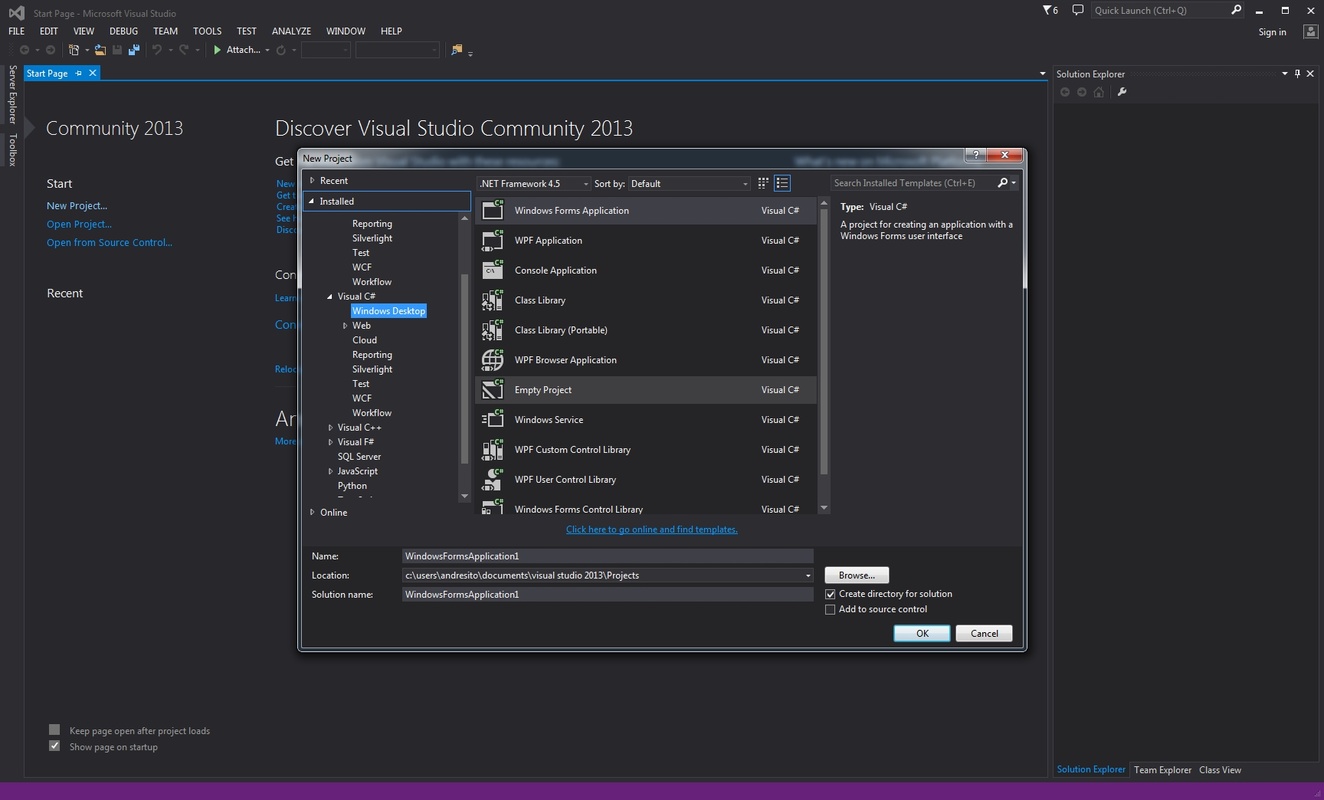Collapse the Installed templates node
The height and width of the screenshot is (800, 1324).
pos(312,201)
